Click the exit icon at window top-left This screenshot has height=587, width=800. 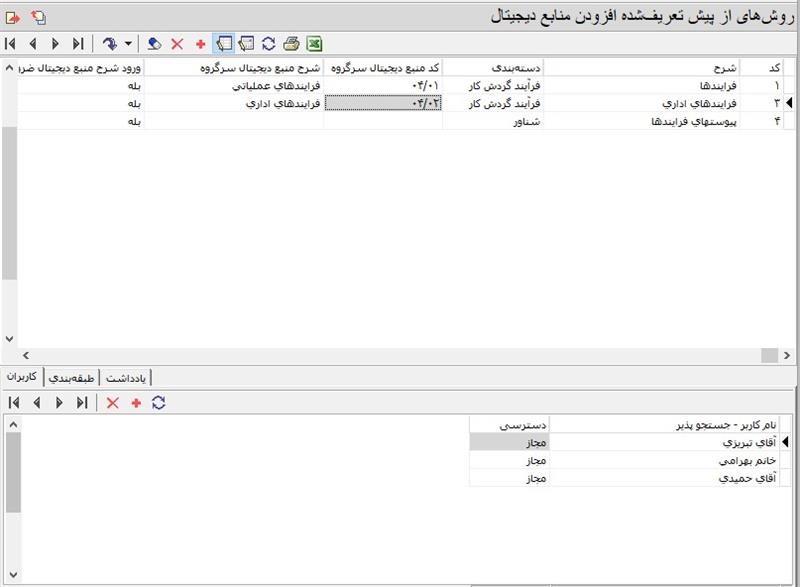point(13,16)
